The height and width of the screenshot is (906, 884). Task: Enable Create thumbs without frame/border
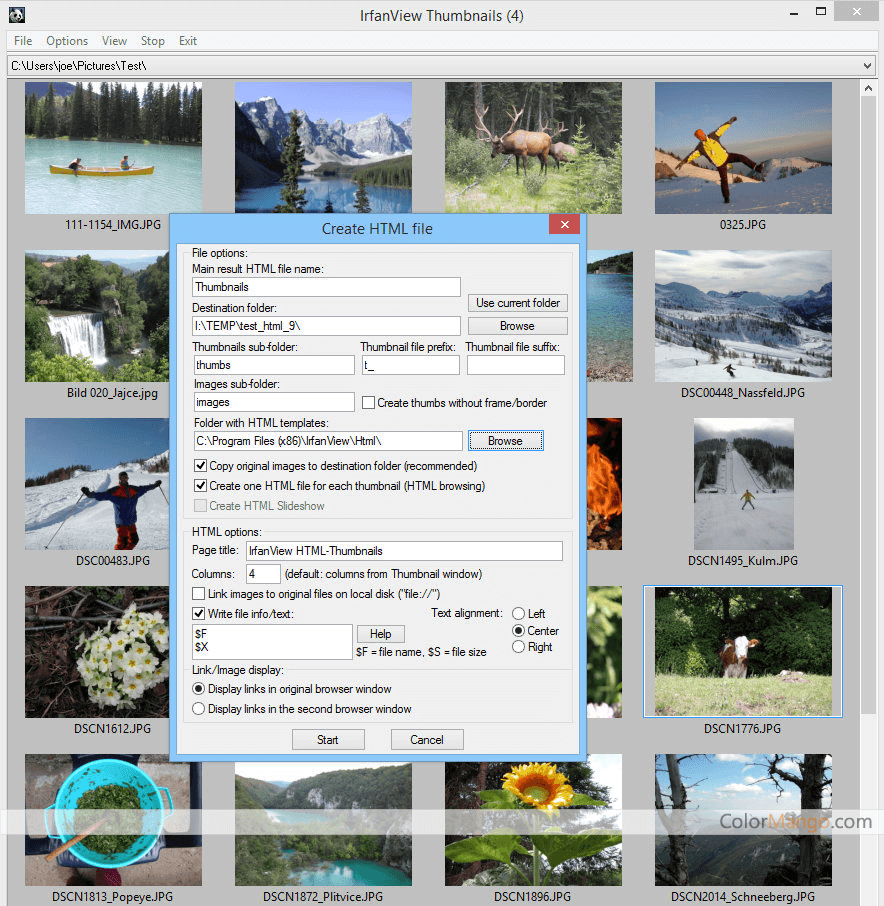(x=368, y=403)
